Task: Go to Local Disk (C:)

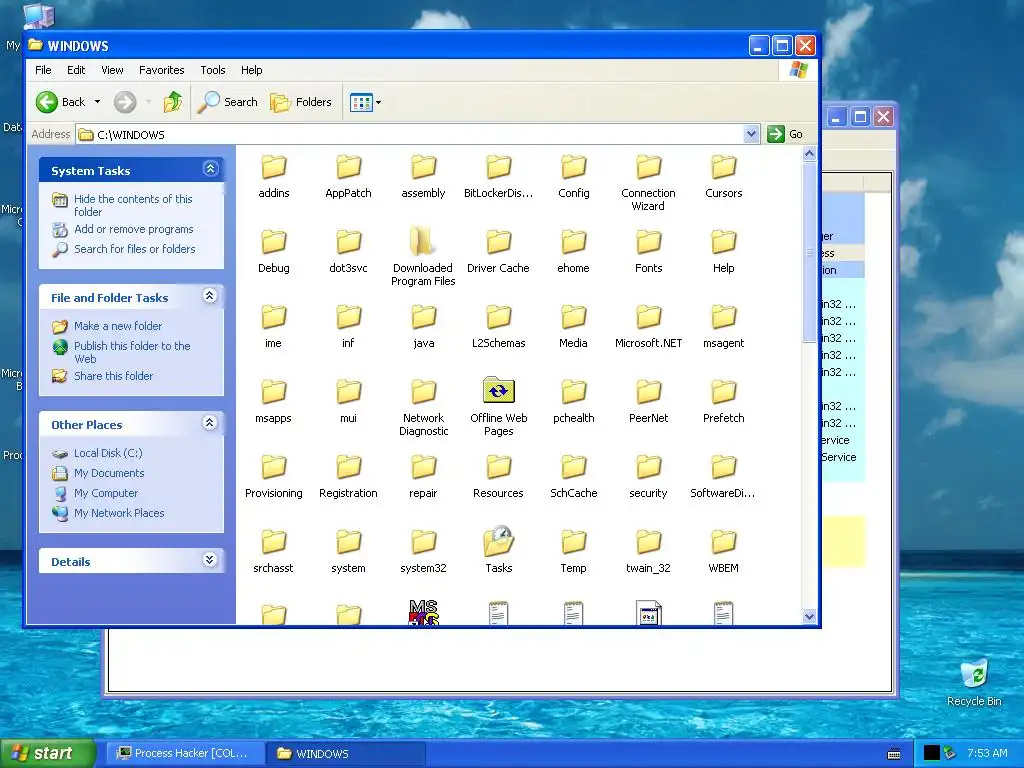Action: [108, 453]
